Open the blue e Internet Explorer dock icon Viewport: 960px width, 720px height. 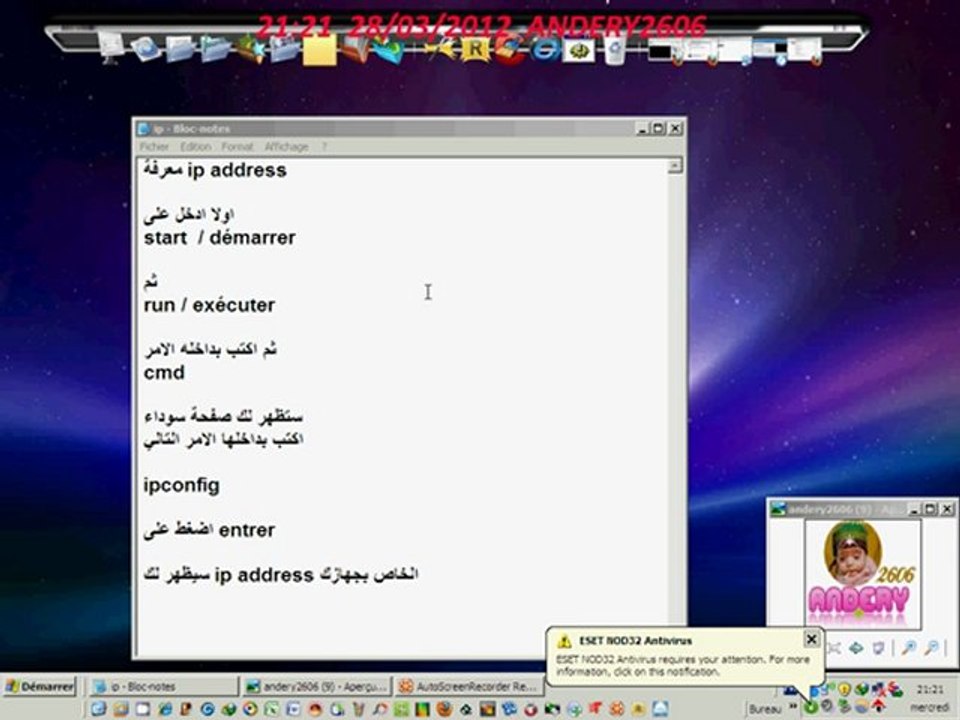tap(544, 50)
